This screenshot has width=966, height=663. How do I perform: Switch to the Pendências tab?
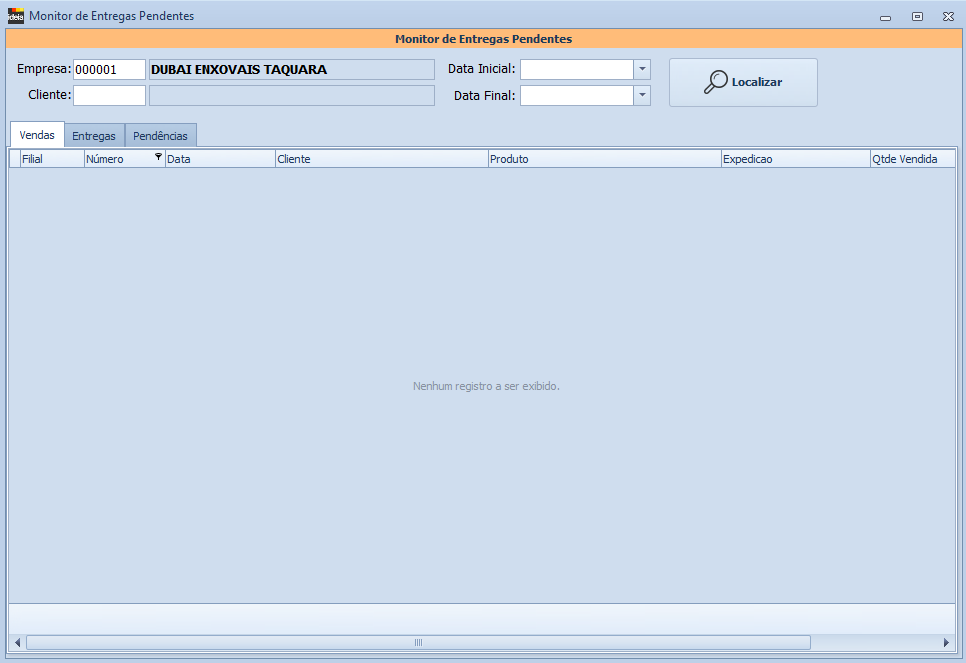(x=160, y=135)
